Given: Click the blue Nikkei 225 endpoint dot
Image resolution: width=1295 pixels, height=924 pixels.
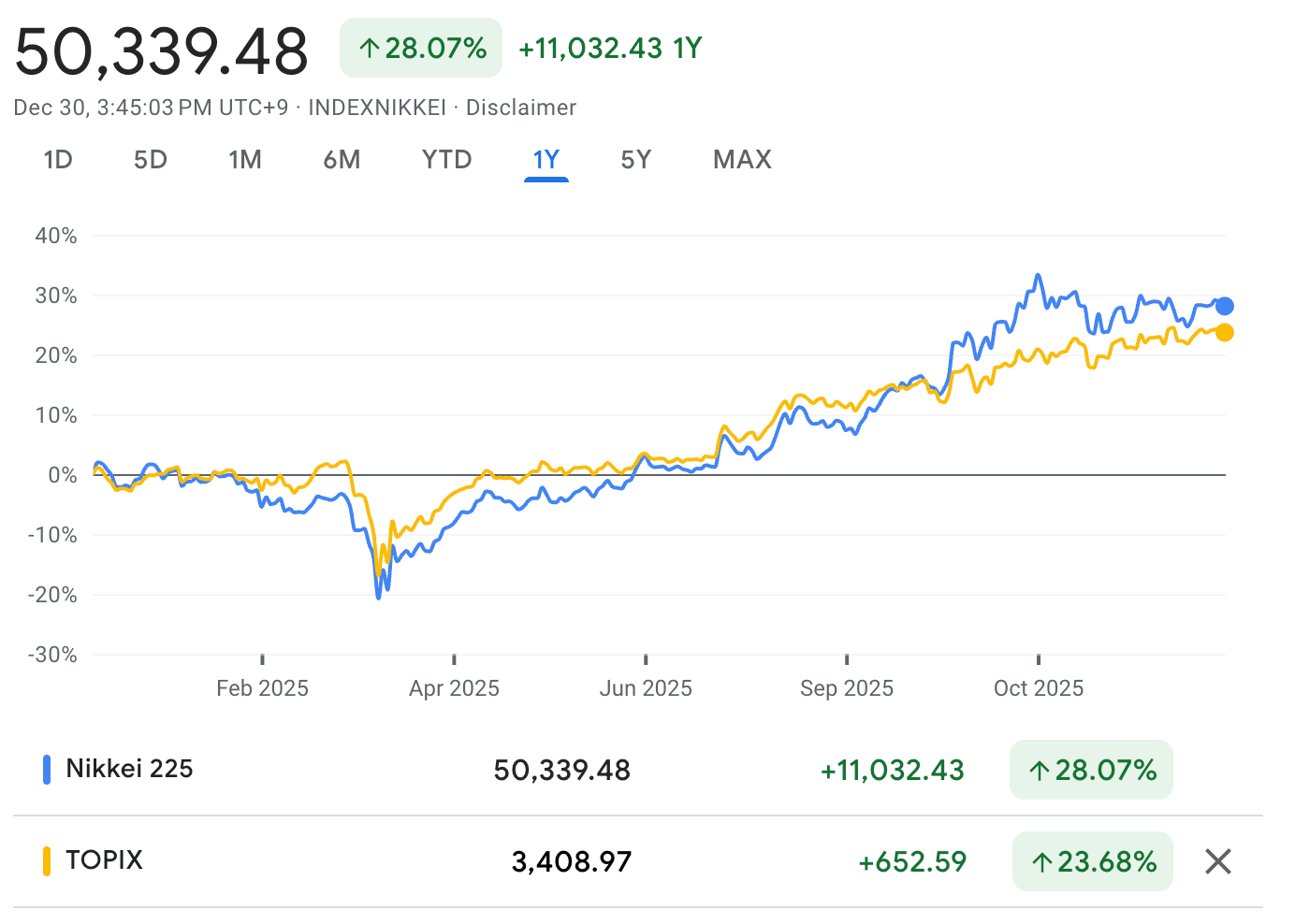Looking at the screenshot, I should tap(1224, 306).
